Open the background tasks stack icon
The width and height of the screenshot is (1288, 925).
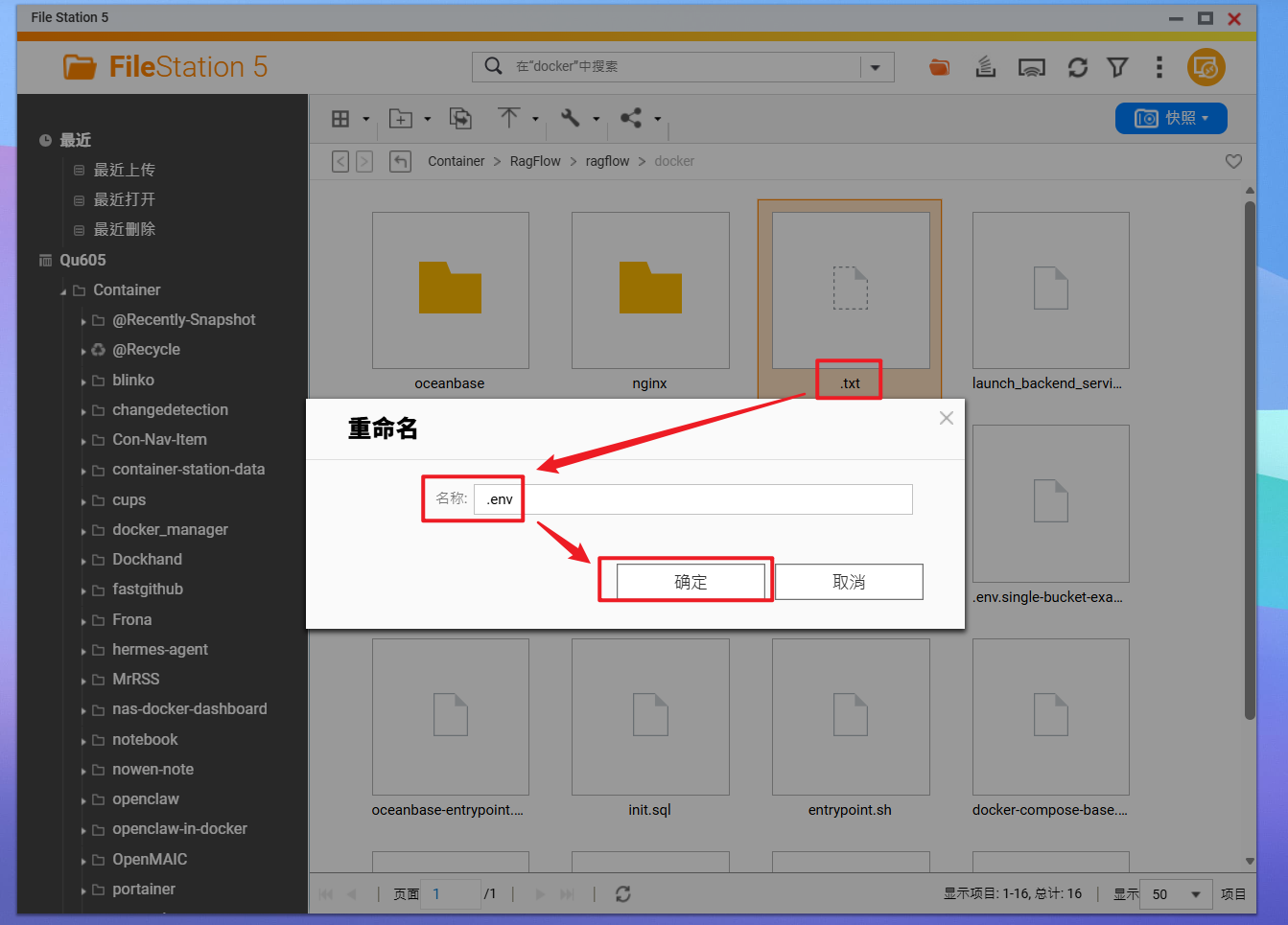coord(986,67)
